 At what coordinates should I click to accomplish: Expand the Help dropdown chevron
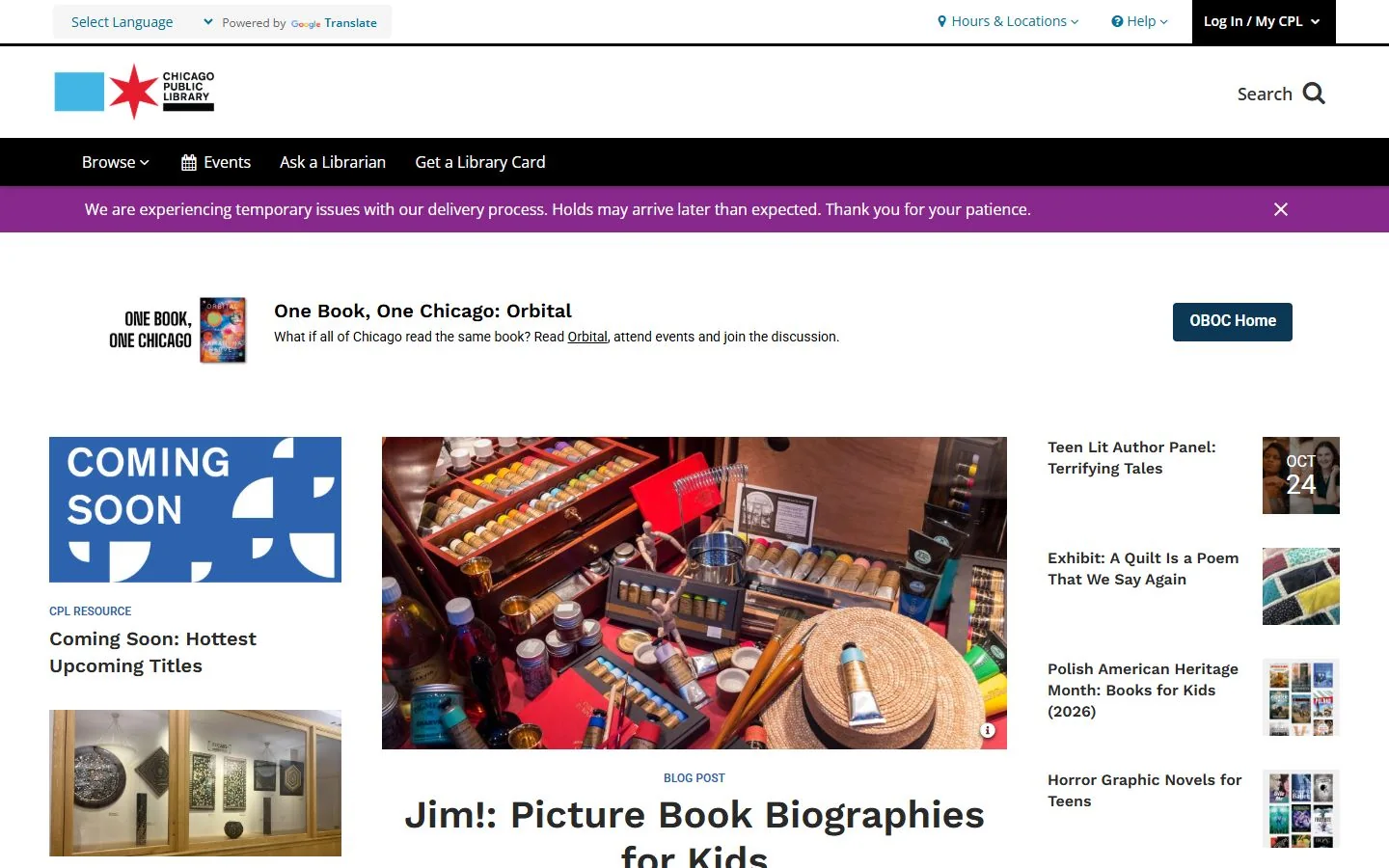point(1164,22)
